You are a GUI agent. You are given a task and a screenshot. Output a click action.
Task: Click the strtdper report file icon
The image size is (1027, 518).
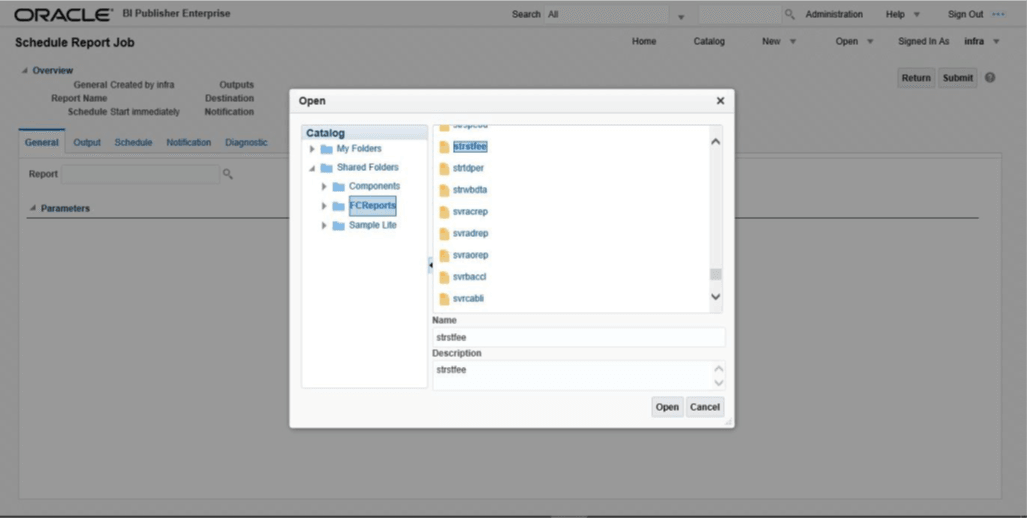tap(444, 168)
